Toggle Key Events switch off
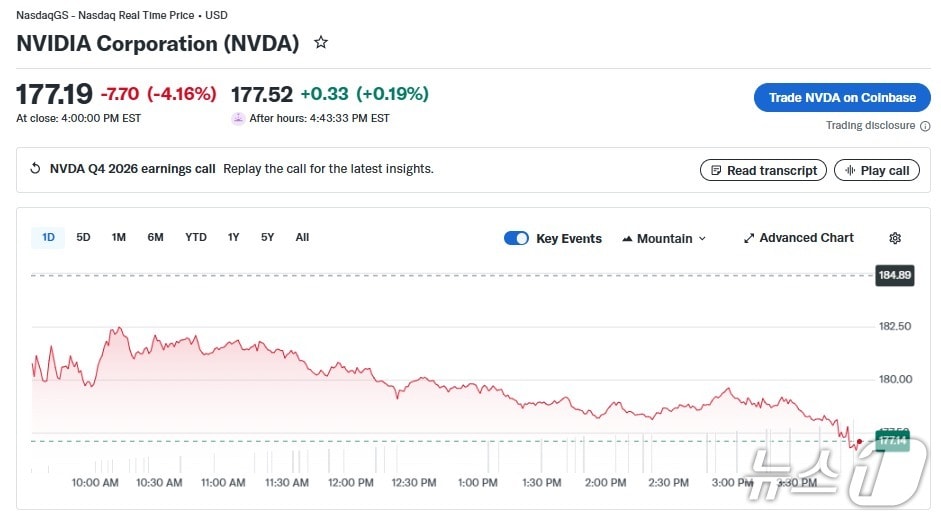Viewport: 941px width, 520px height. [x=516, y=238]
